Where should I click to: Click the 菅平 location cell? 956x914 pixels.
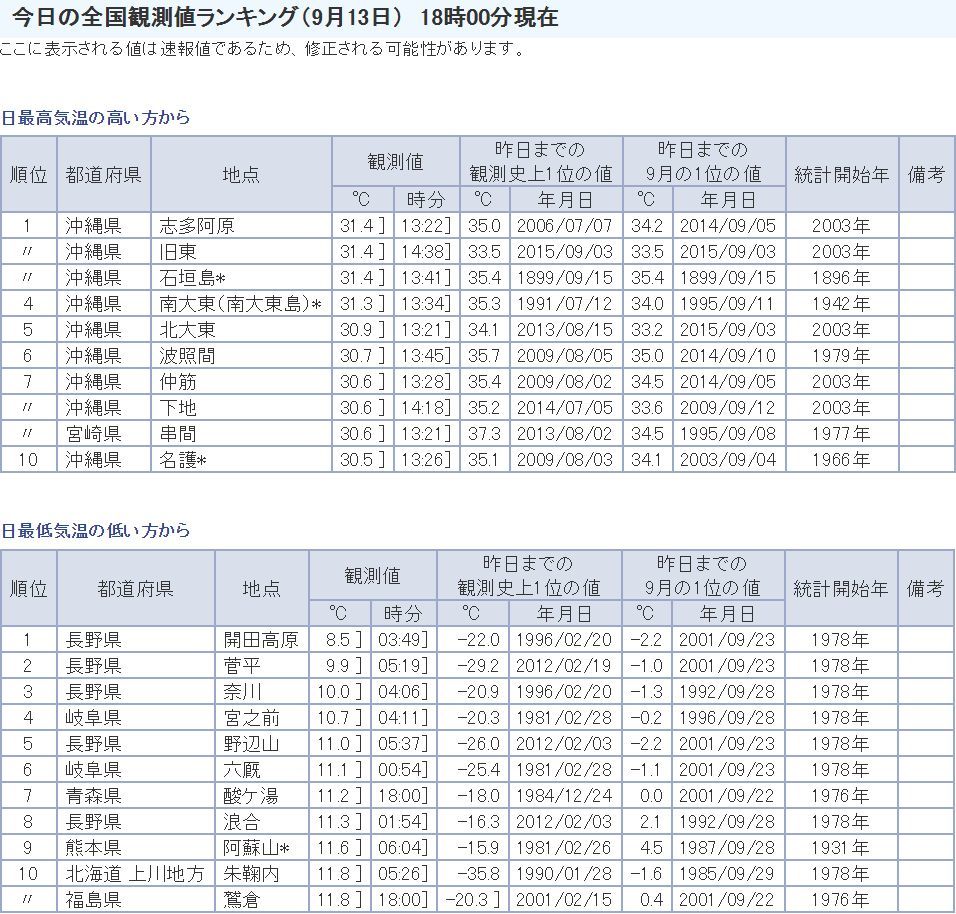[243, 666]
